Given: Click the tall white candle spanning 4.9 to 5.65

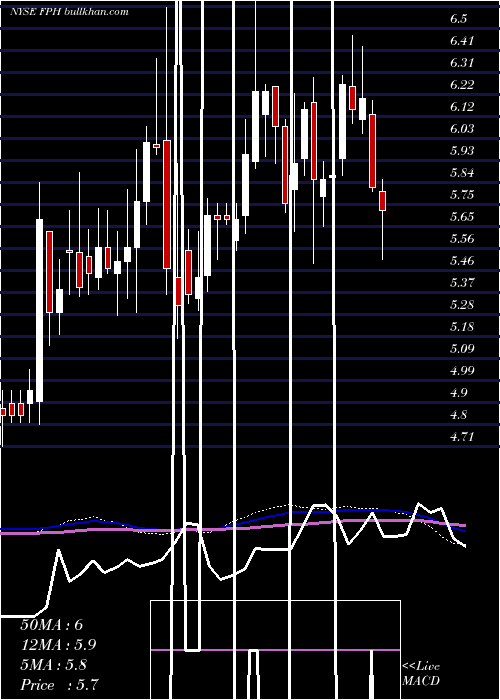Looking at the screenshot, I should pyautogui.click(x=40, y=310).
